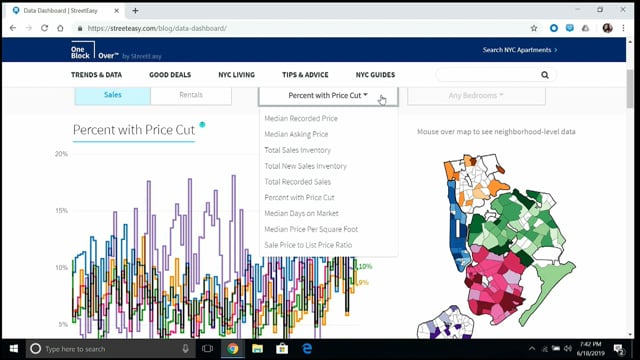Click the site search magnifier icon
The image size is (640, 360).
[545, 75]
